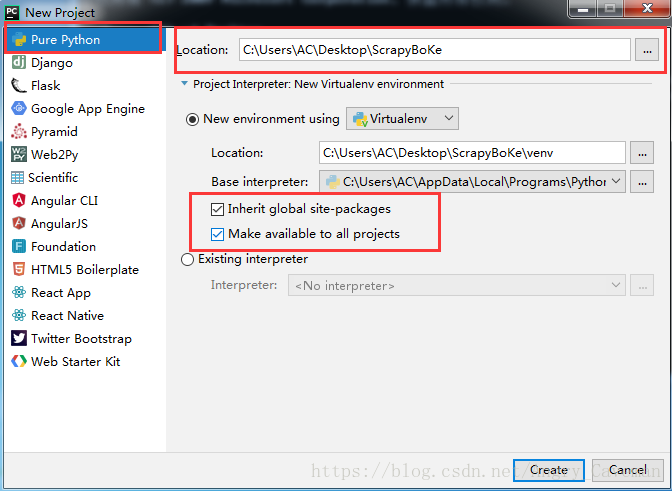The height and width of the screenshot is (491, 672).
Task: Select AngularJS label in list
Action: click(60, 224)
